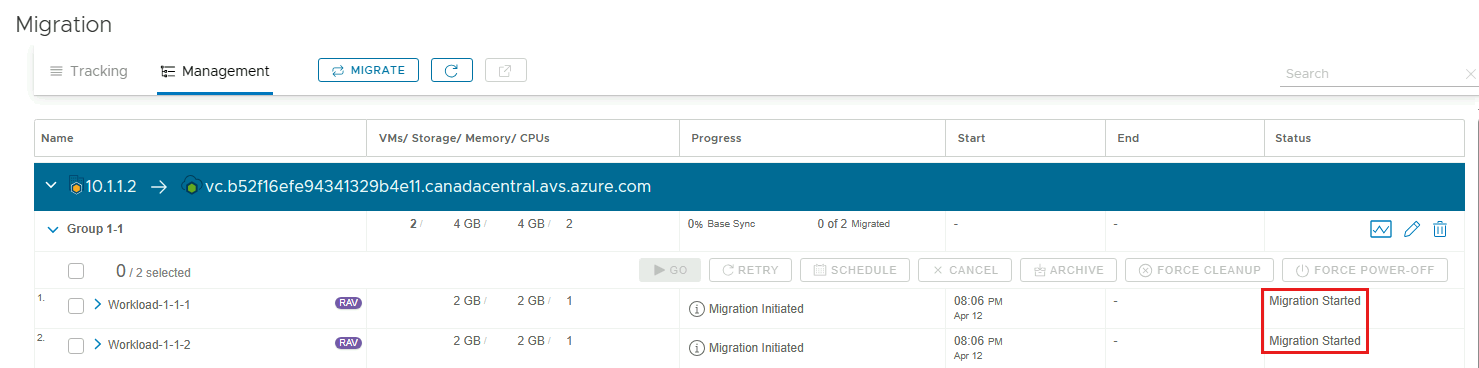Viewport: 1479px width, 368px height.
Task: Delete Group 1-1 with the trash icon
Action: [x=1440, y=229]
